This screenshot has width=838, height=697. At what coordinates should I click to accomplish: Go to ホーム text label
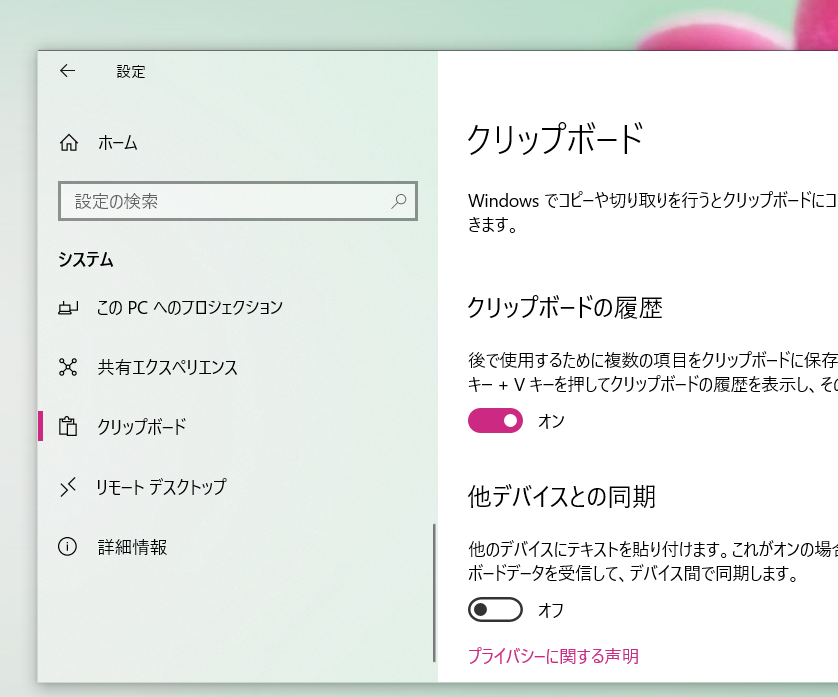click(118, 143)
